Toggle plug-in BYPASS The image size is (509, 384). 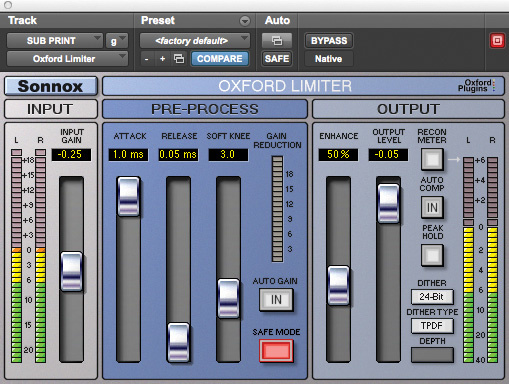tap(329, 41)
